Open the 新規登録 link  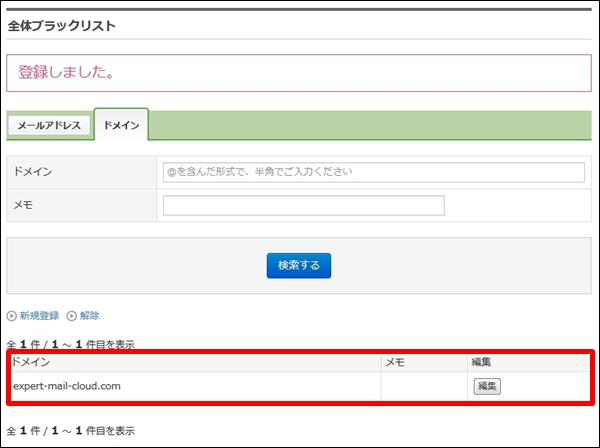(39, 316)
